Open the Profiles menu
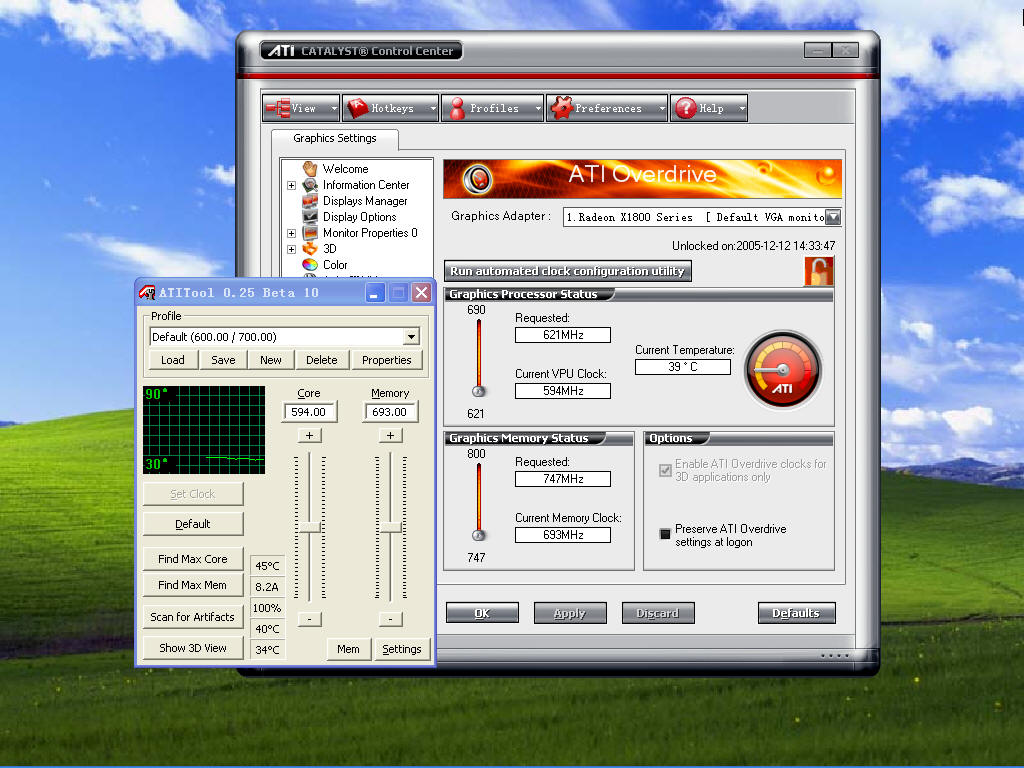This screenshot has height=768, width=1024. pos(492,108)
